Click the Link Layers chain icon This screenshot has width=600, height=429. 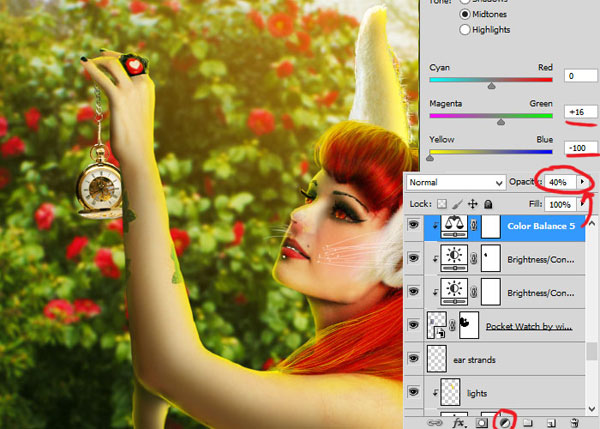point(435,423)
